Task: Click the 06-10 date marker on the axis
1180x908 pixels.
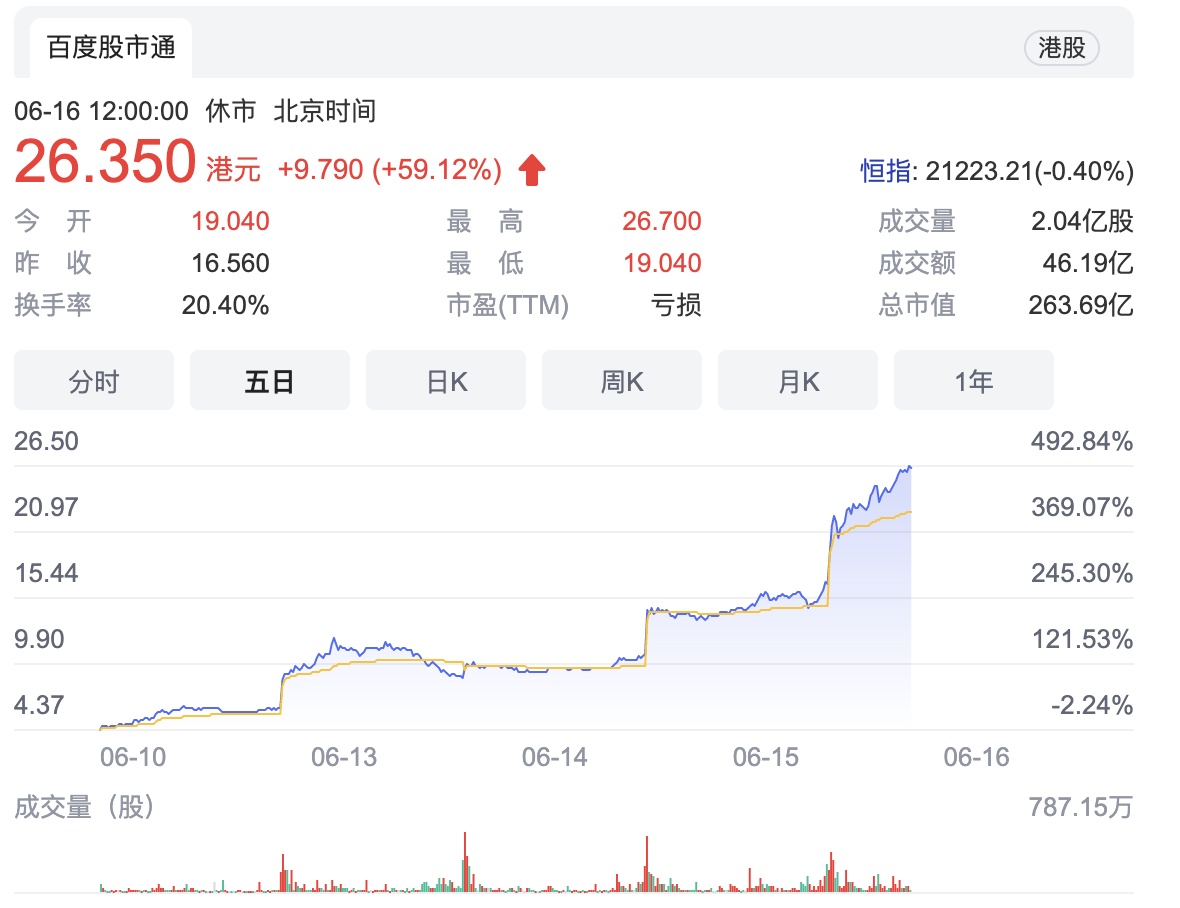Action: [x=133, y=757]
